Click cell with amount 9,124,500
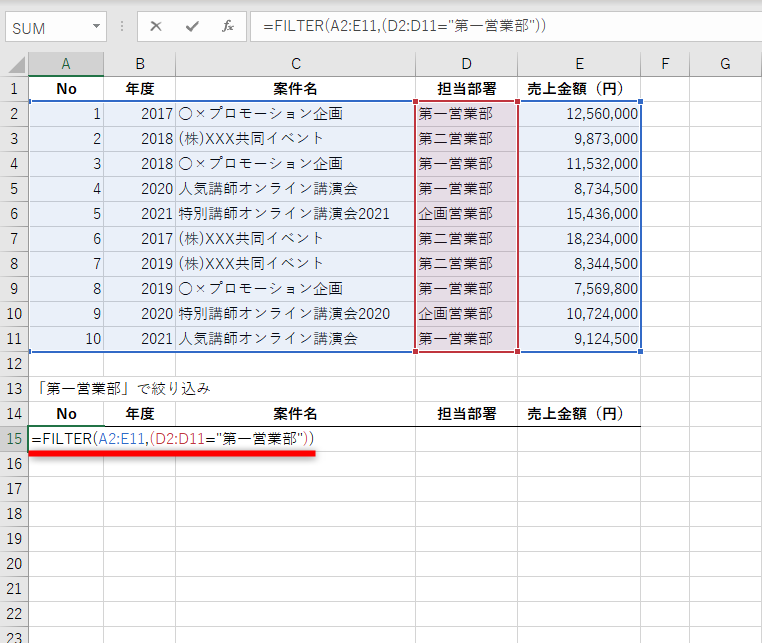 click(x=579, y=339)
